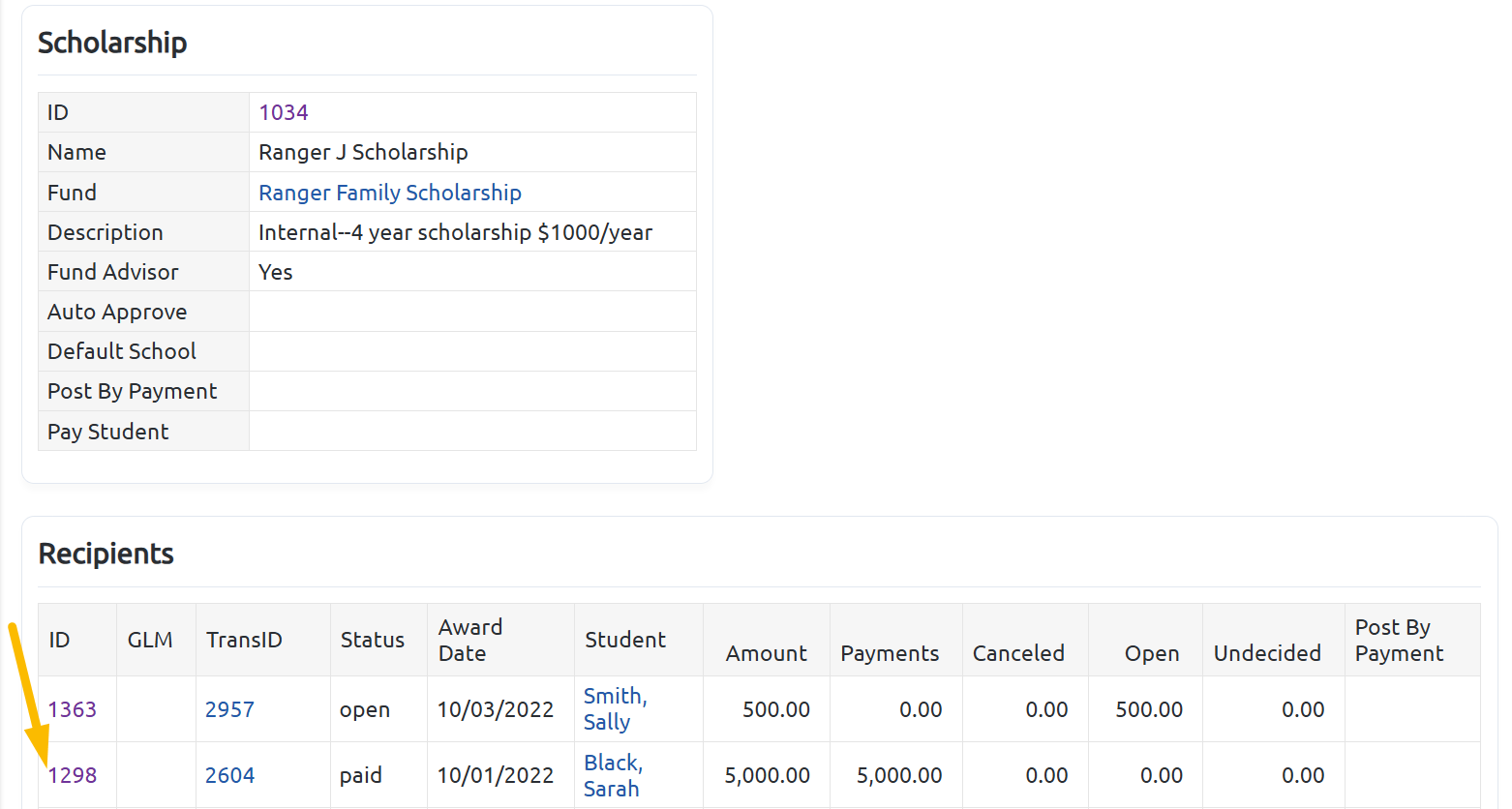Open student Black, Sarah link
The image size is (1512, 809).
tap(613, 775)
